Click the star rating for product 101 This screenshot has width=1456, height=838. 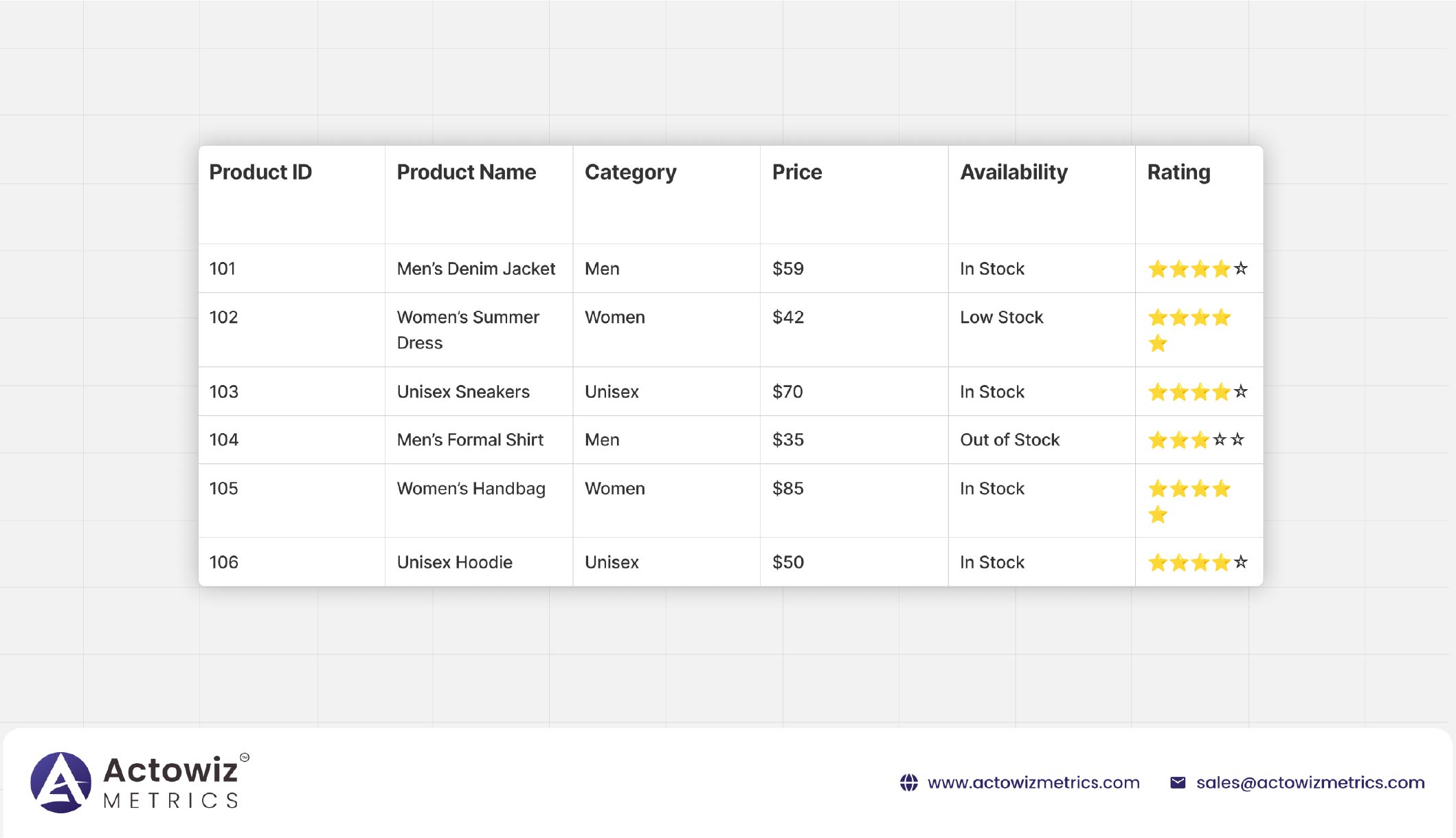coord(1197,269)
